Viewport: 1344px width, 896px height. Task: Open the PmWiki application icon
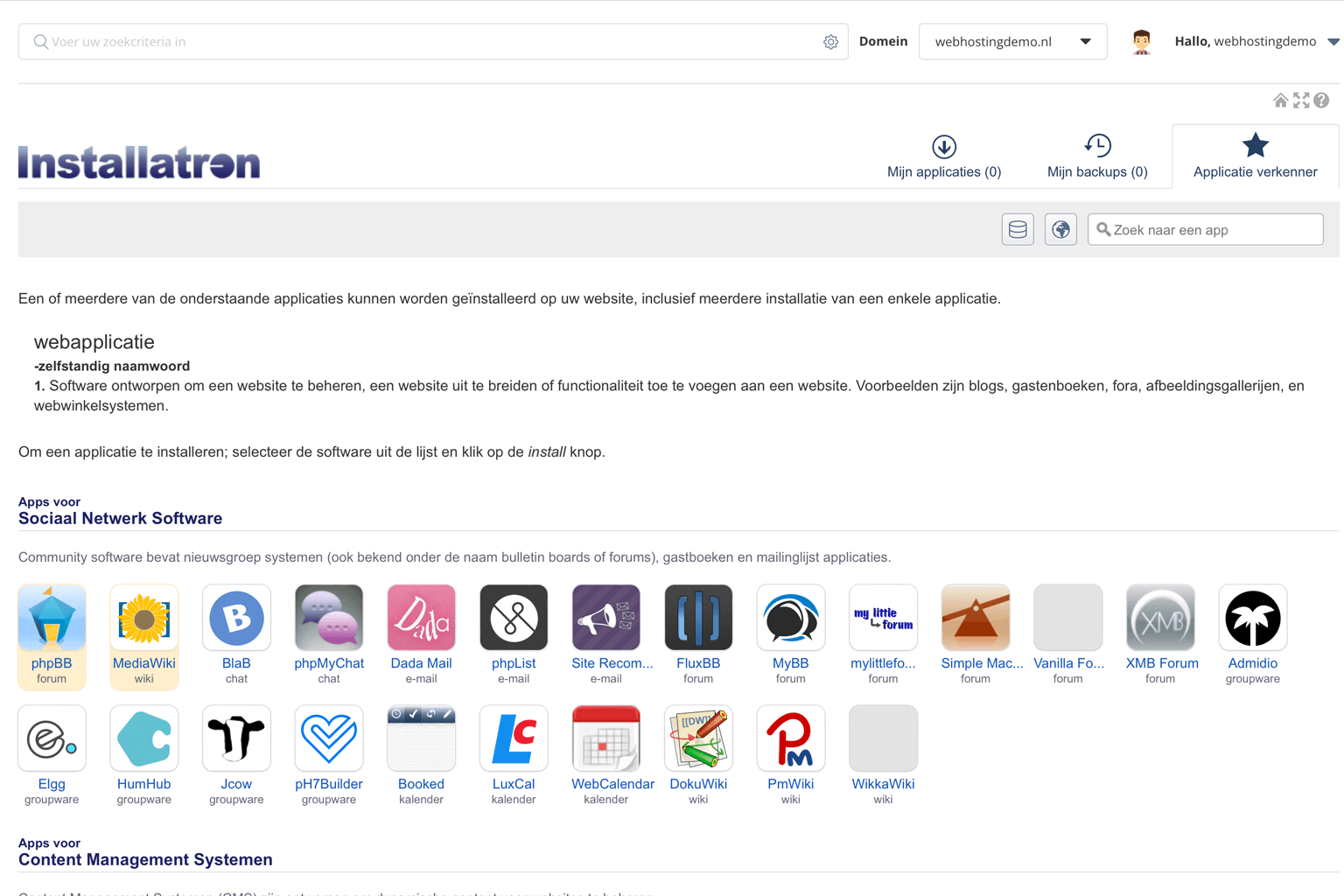click(x=790, y=738)
